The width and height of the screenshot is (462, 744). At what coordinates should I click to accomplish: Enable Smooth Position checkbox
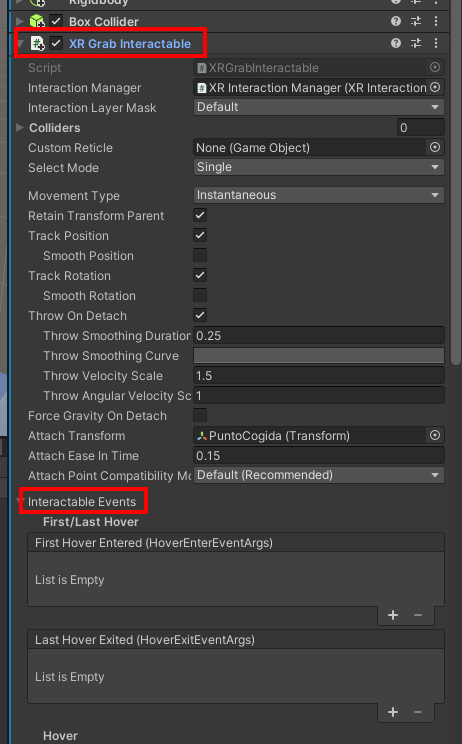point(200,255)
